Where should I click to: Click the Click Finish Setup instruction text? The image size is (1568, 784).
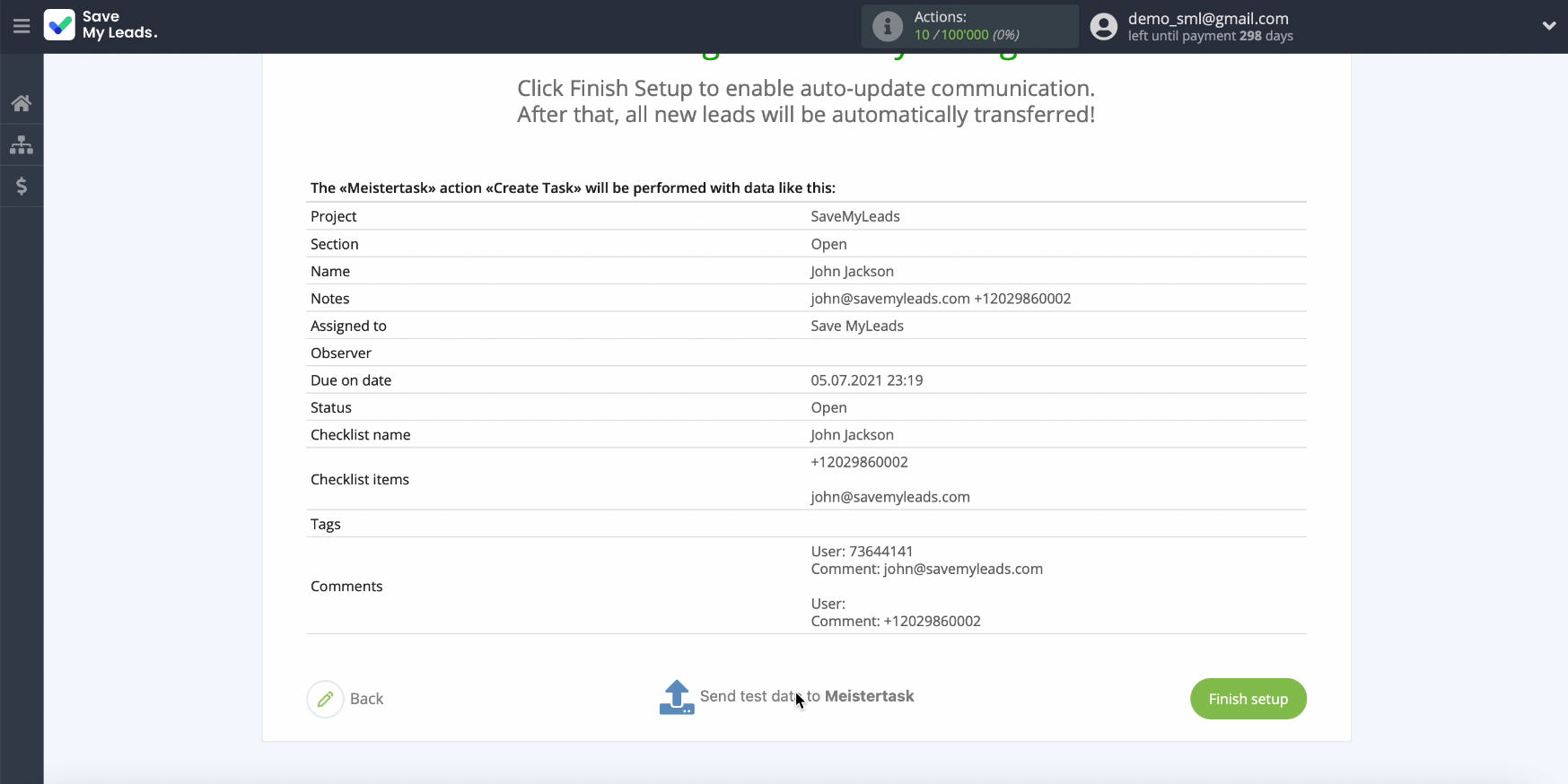click(x=806, y=101)
